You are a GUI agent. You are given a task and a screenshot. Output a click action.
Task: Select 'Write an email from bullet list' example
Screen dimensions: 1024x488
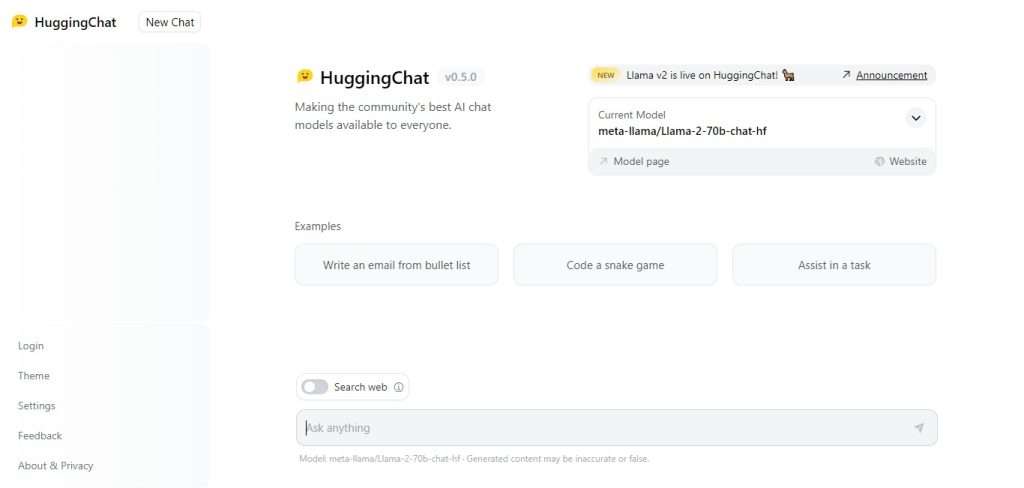pyautogui.click(x=396, y=265)
